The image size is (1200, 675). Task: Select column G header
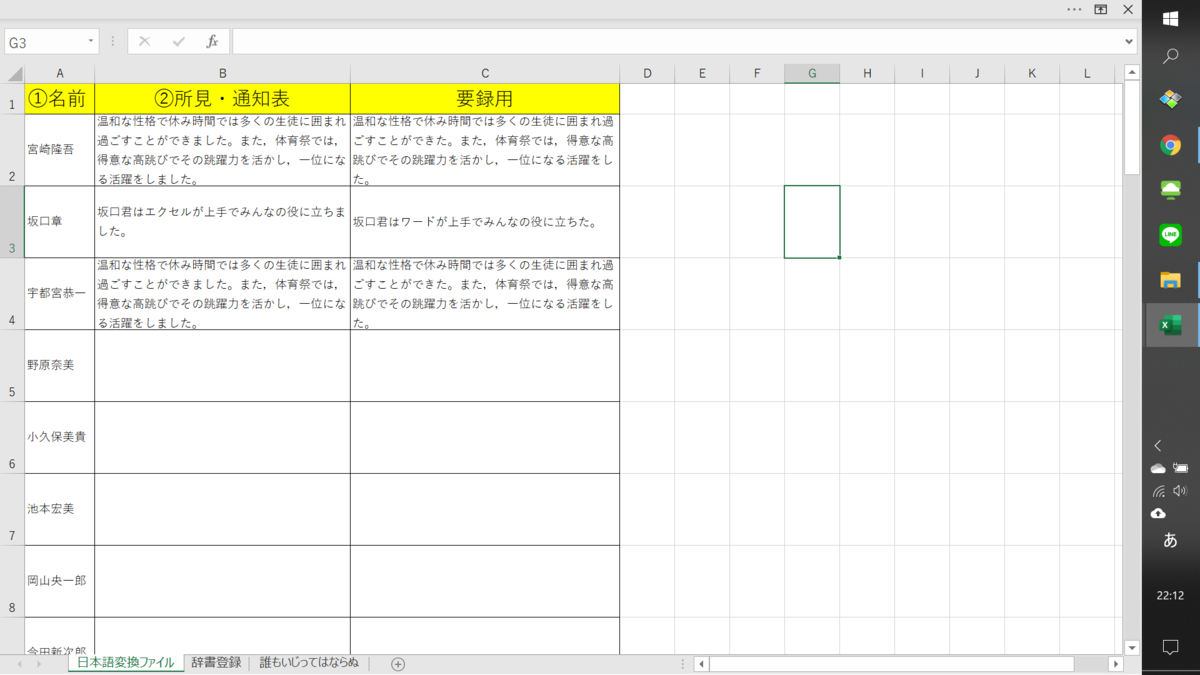[x=812, y=74]
